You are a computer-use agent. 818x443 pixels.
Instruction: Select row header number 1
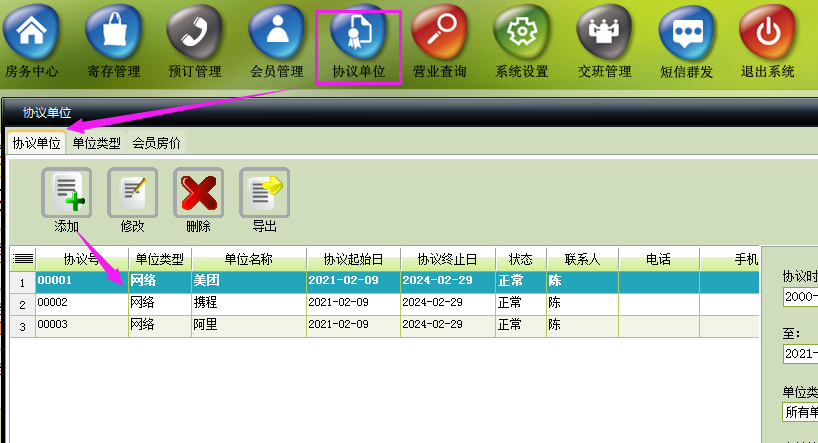(22, 282)
